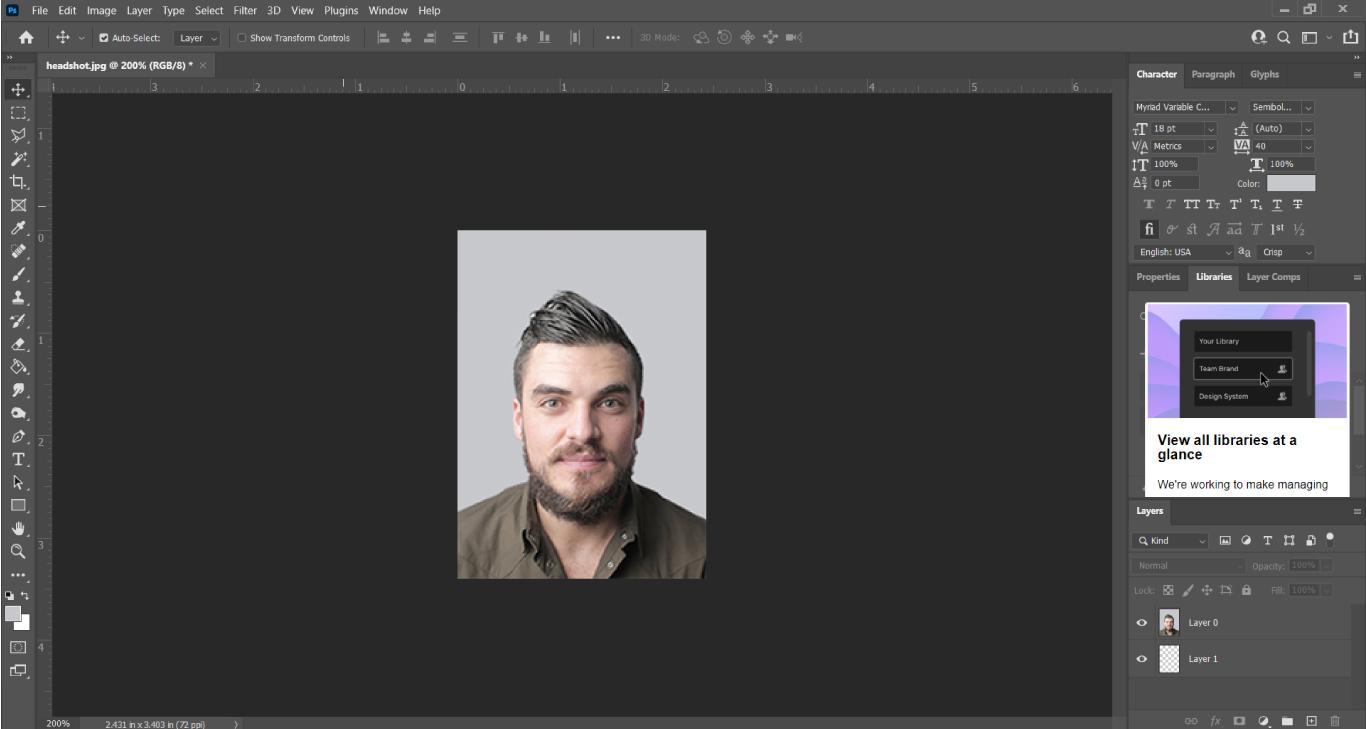Select the Brush tool
Viewport: 1366px width, 729px height.
pos(18,274)
